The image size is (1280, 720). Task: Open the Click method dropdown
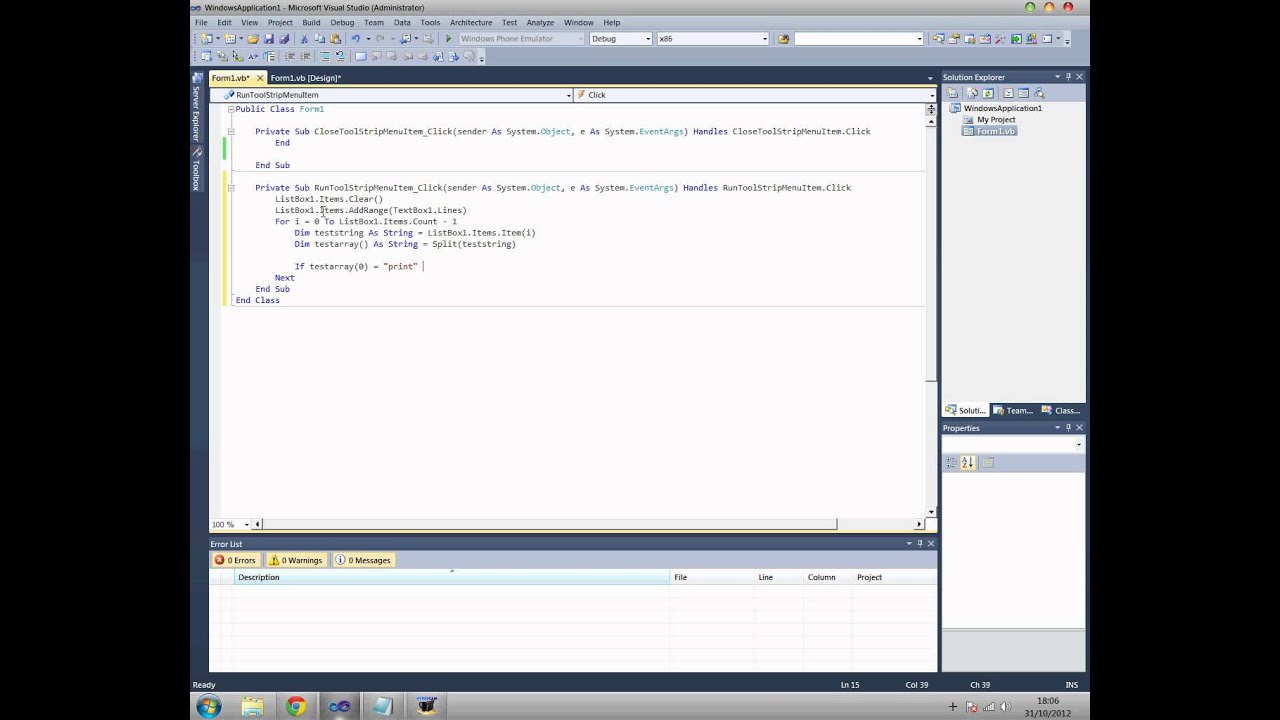[x=931, y=95]
